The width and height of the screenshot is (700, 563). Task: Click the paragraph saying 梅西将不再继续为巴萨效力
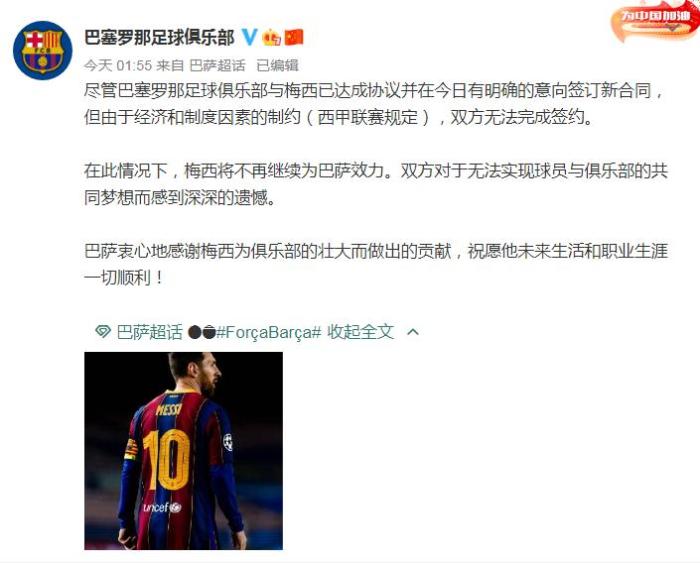click(x=375, y=184)
